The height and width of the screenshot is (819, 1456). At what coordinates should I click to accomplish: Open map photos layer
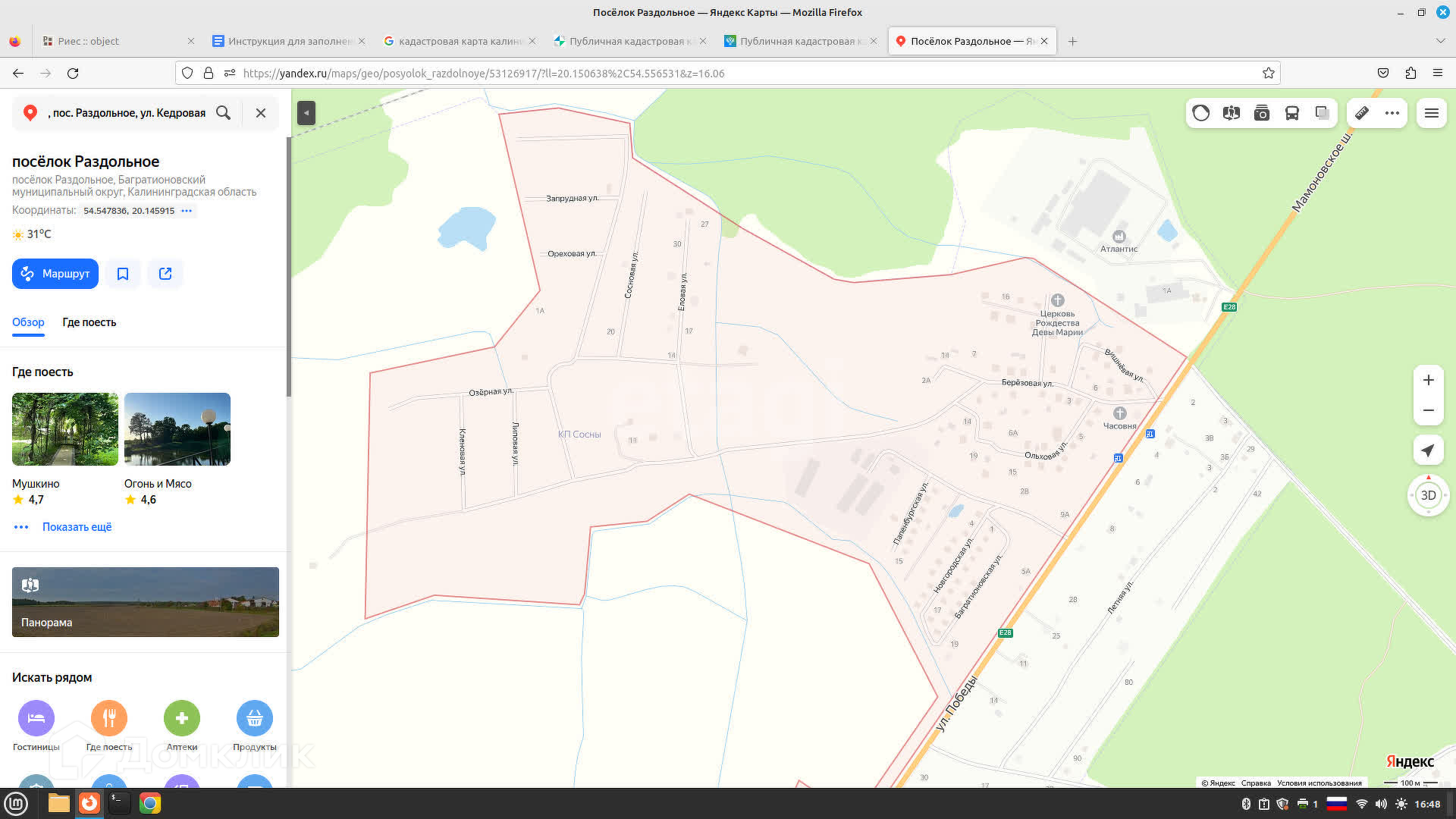pyautogui.click(x=1262, y=113)
